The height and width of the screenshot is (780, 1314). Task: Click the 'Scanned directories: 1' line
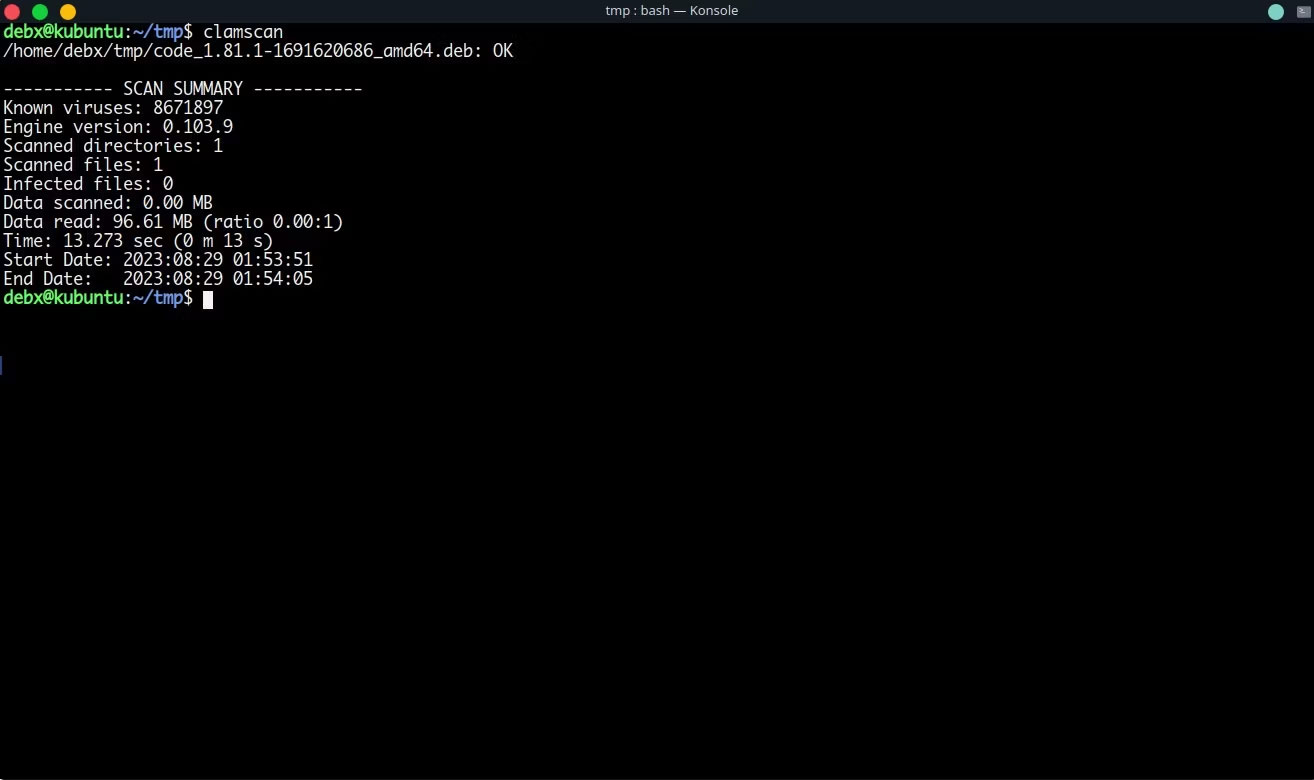click(113, 146)
